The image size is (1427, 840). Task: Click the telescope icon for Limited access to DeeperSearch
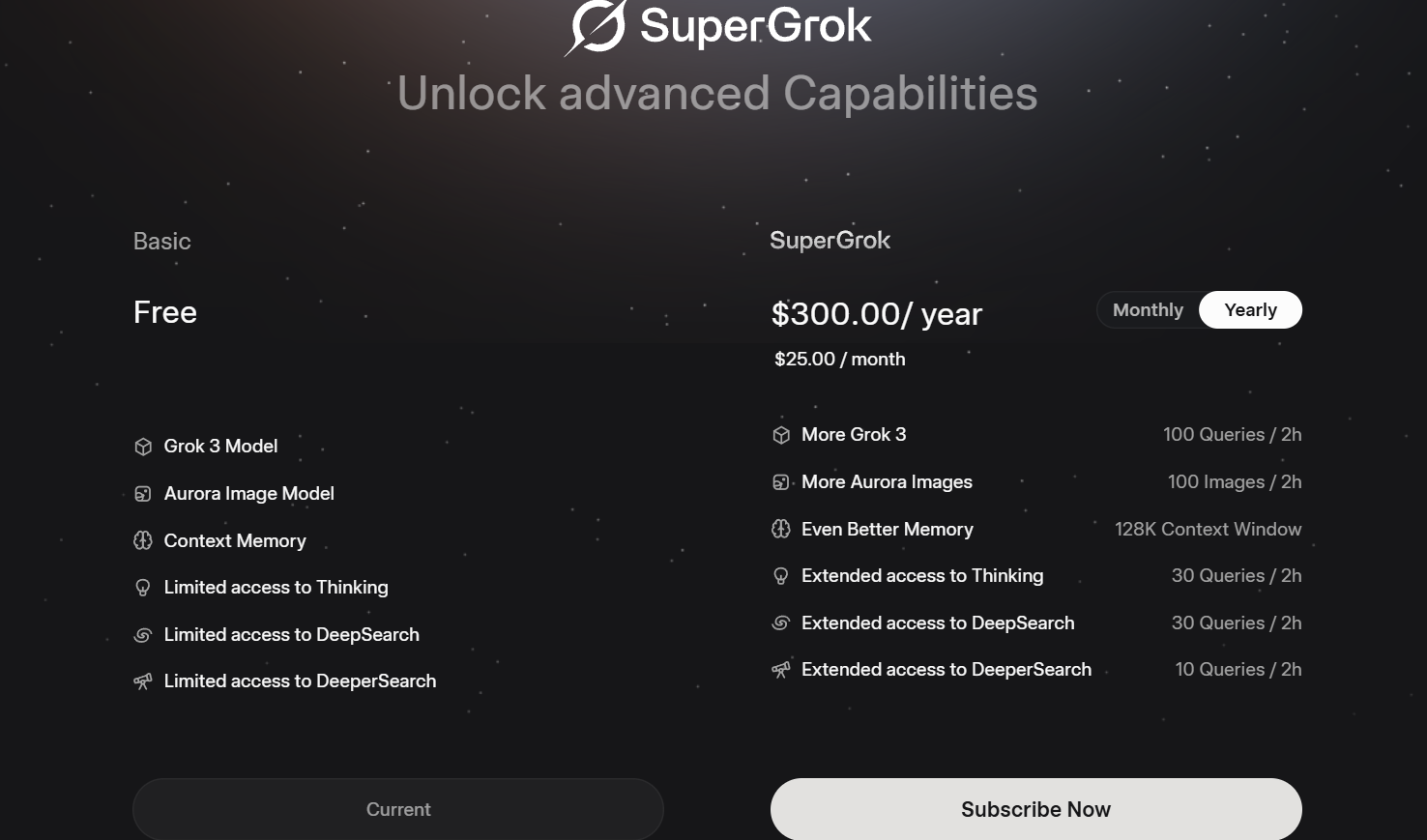coord(143,681)
